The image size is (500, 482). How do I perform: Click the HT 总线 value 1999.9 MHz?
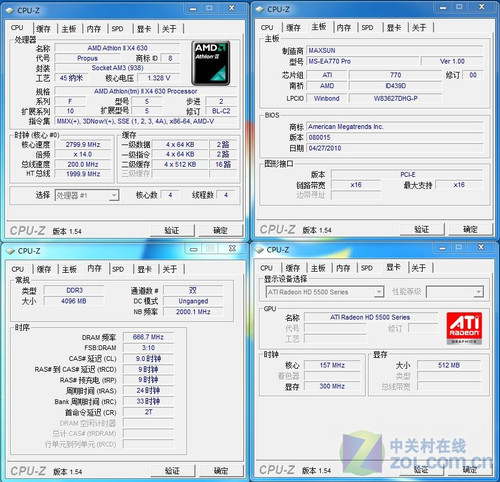[83, 174]
